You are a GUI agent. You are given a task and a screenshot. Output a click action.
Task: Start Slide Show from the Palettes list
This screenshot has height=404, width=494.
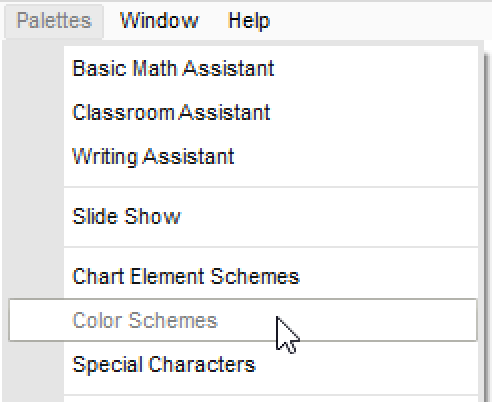(x=243, y=217)
